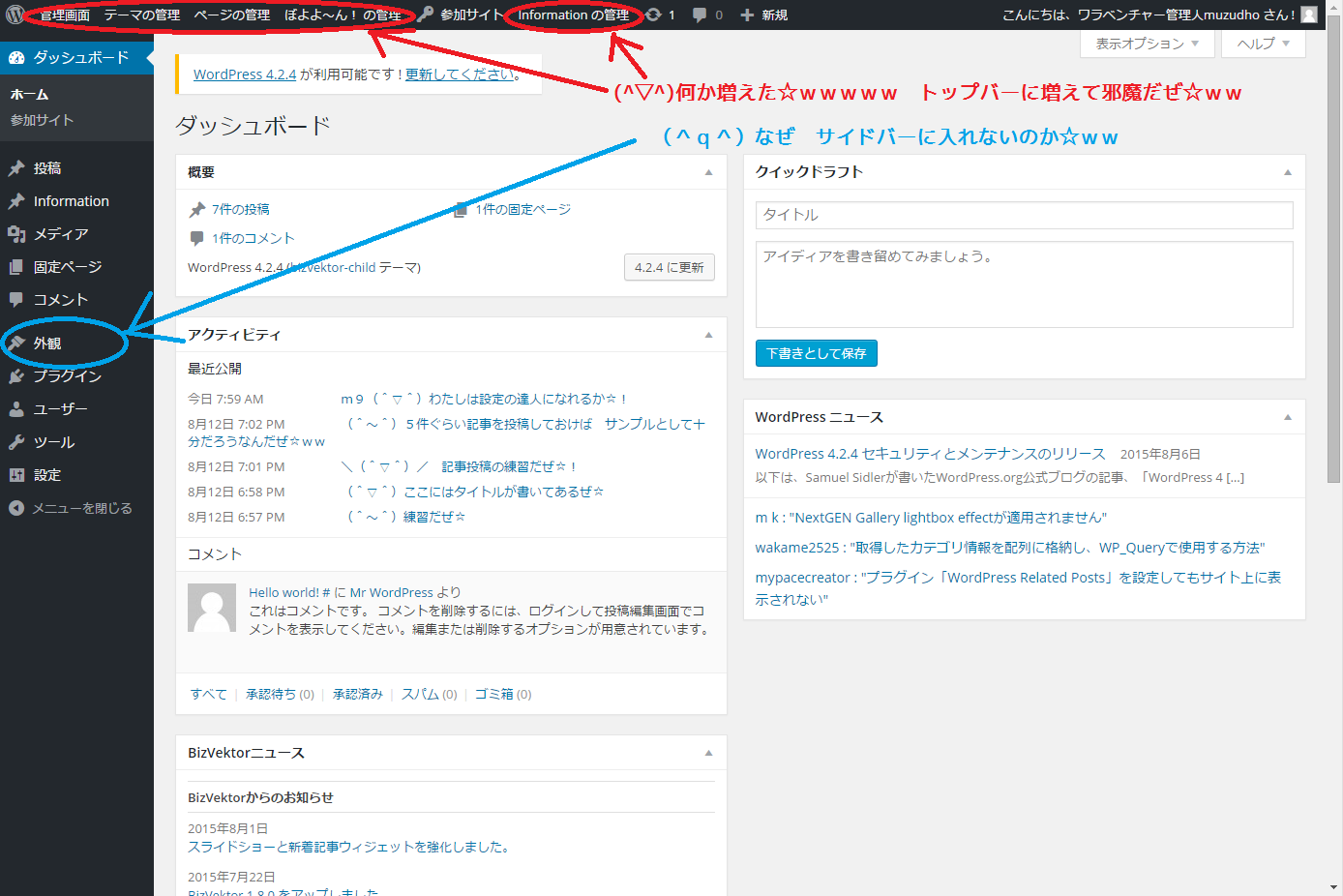
Task: Click 更新してください link
Action: click(461, 75)
